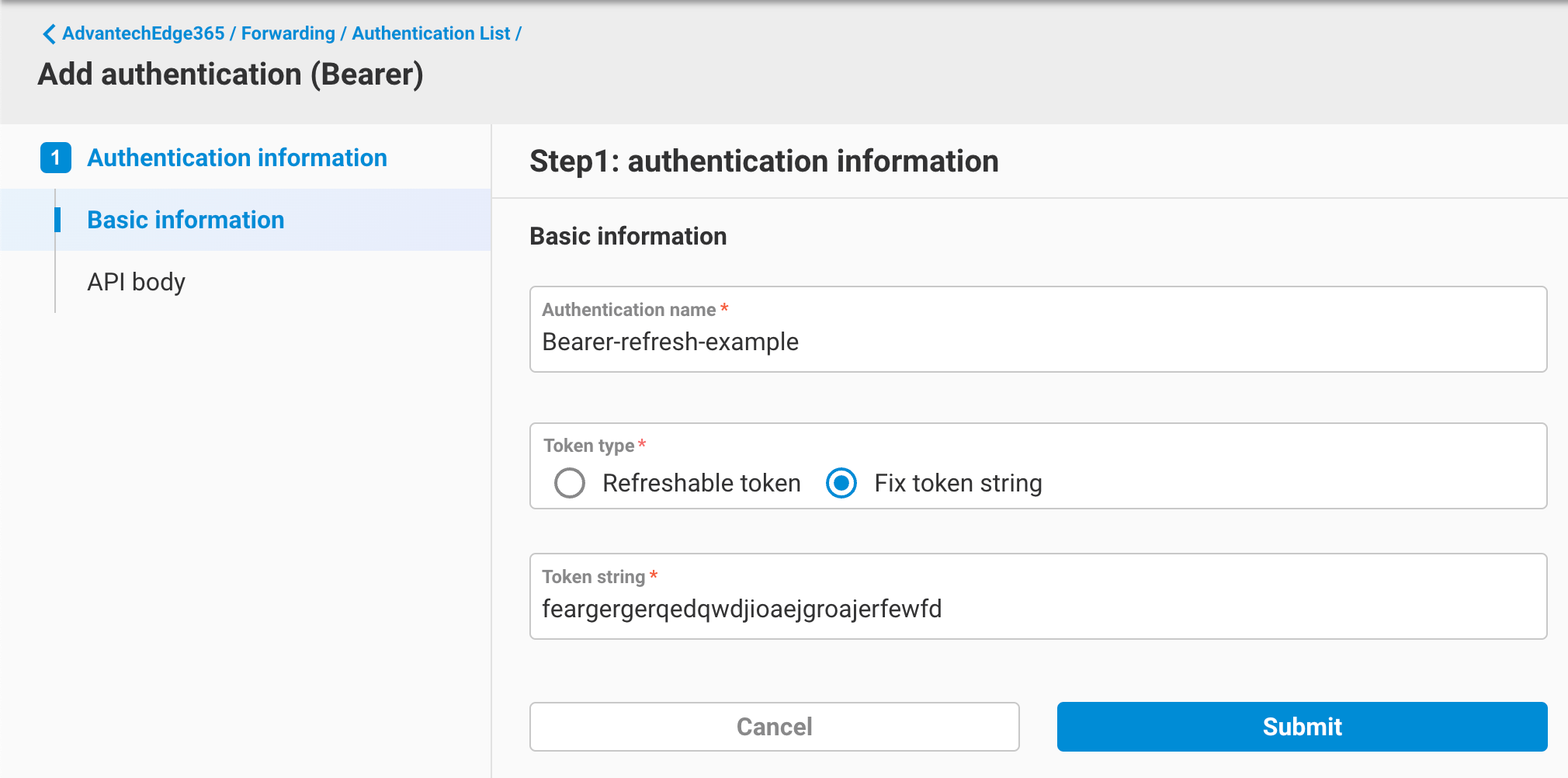The image size is (1568, 778).
Task: Click the Step1: authentication information heading
Action: [x=764, y=161]
